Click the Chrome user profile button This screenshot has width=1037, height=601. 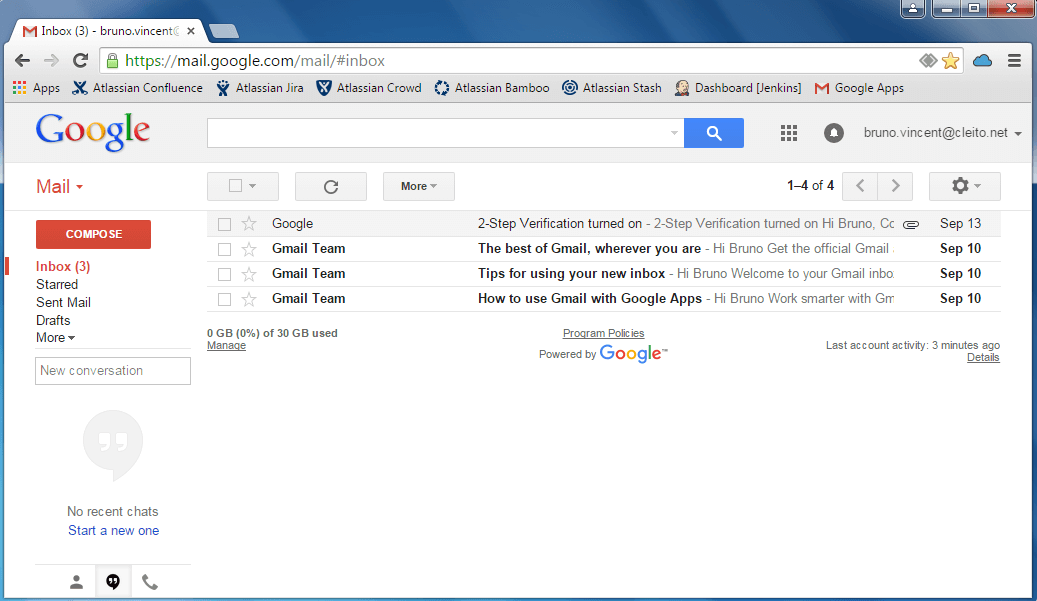pyautogui.click(x=913, y=9)
